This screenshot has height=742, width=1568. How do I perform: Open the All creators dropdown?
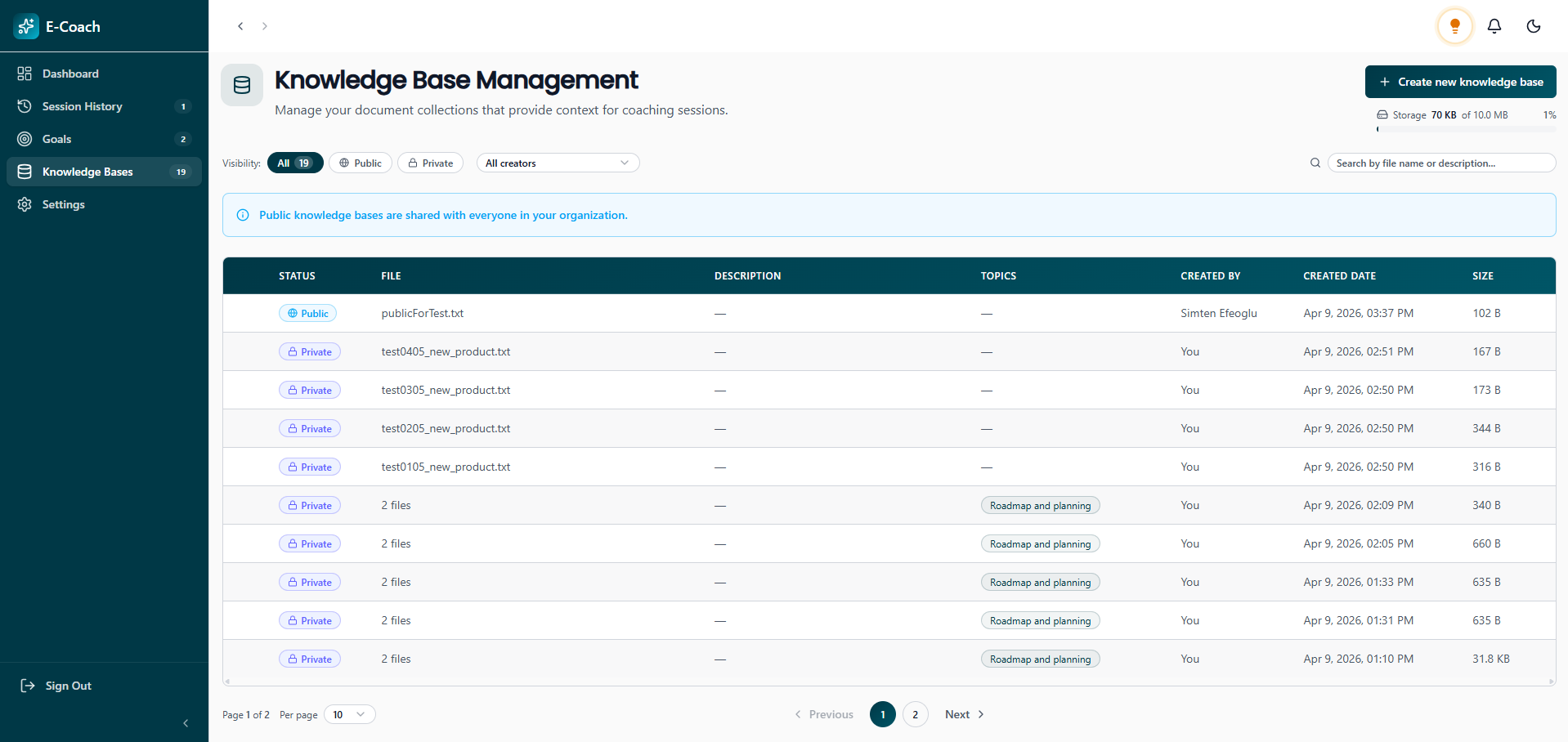(558, 163)
